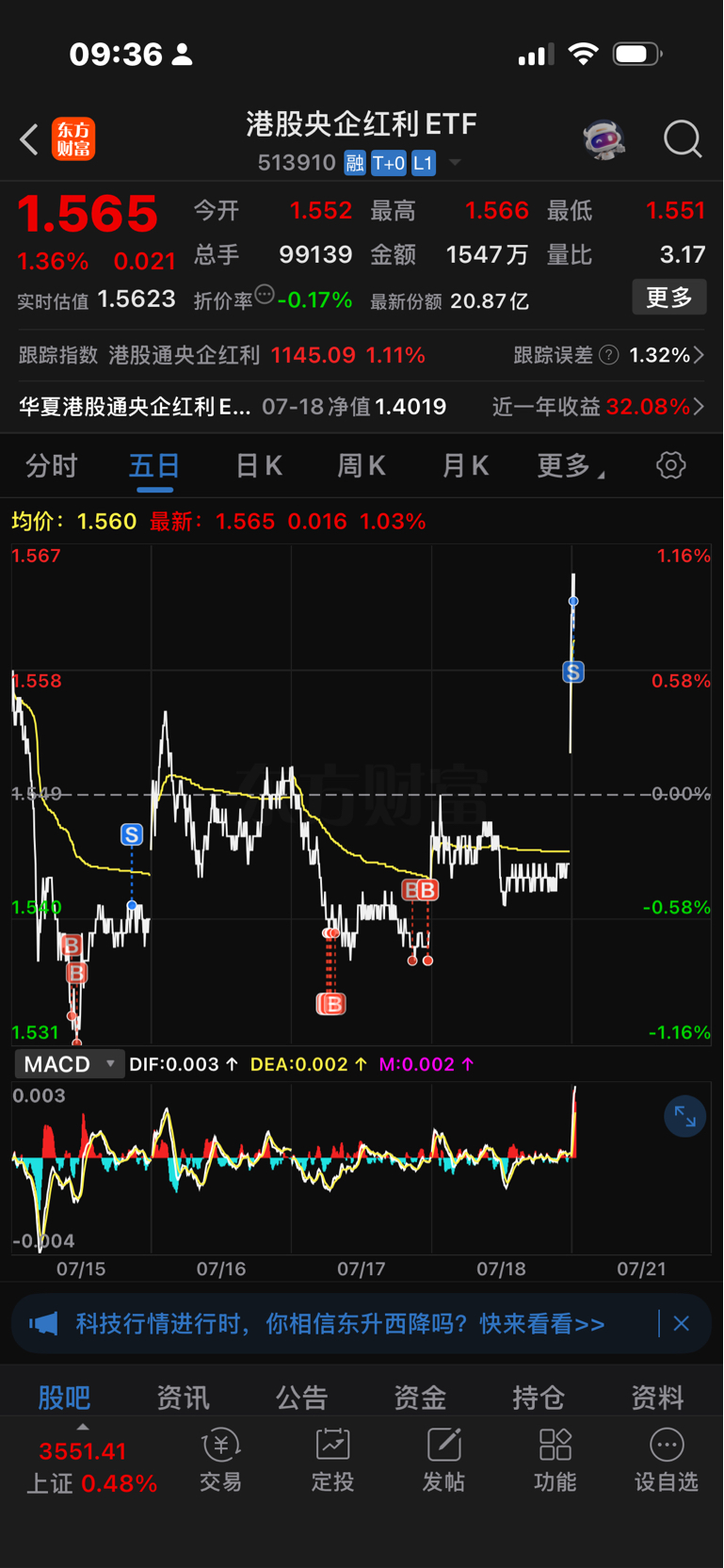Image resolution: width=724 pixels, height=1568 pixels.
Task: Open the megaphone announcement icon
Action: point(43,1324)
